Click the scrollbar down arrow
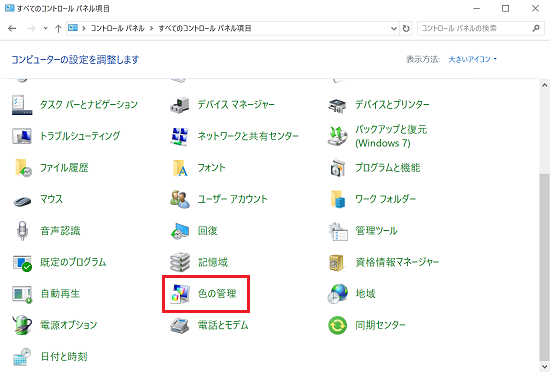The width and height of the screenshot is (550, 372). click(544, 367)
